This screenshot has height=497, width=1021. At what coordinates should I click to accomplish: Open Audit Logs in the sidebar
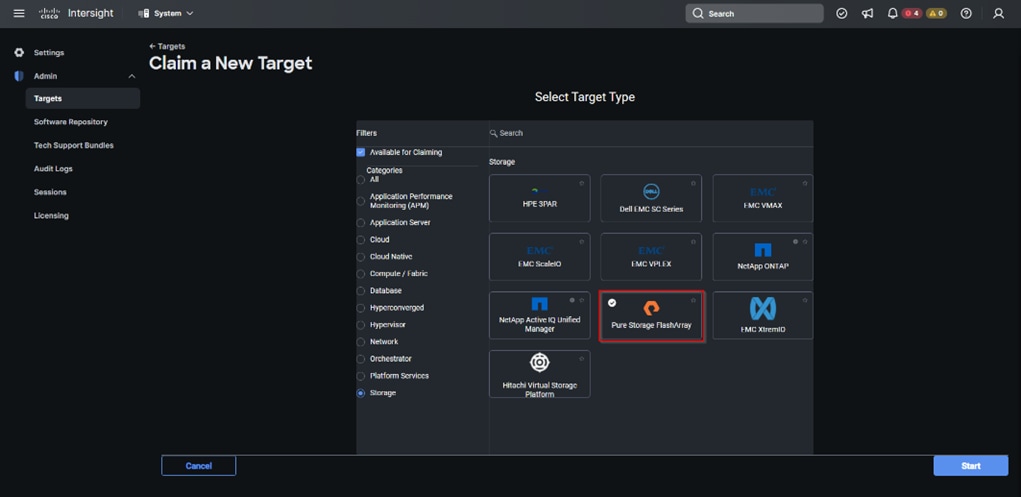pos(53,169)
